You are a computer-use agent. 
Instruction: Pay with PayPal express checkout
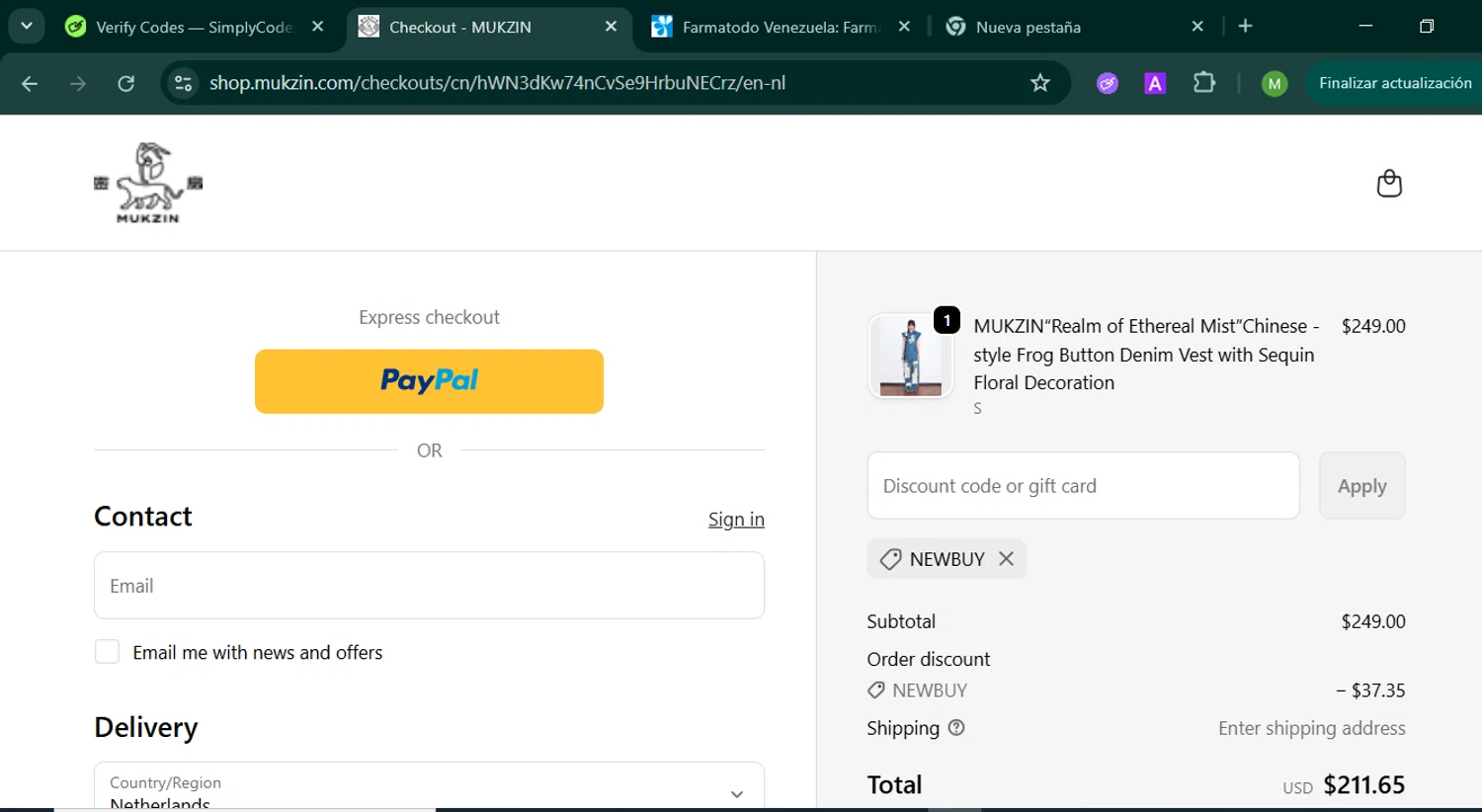429,381
